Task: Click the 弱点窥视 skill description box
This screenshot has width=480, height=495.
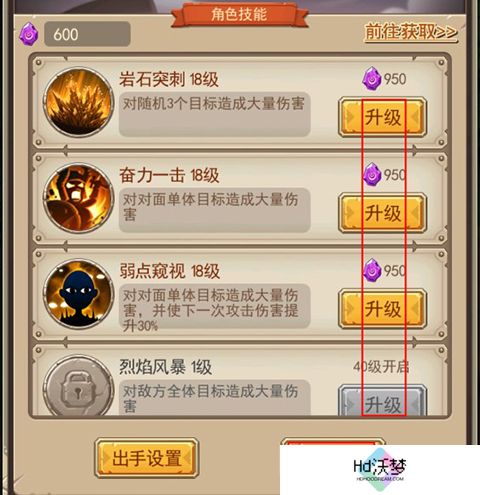Action: [x=215, y=306]
